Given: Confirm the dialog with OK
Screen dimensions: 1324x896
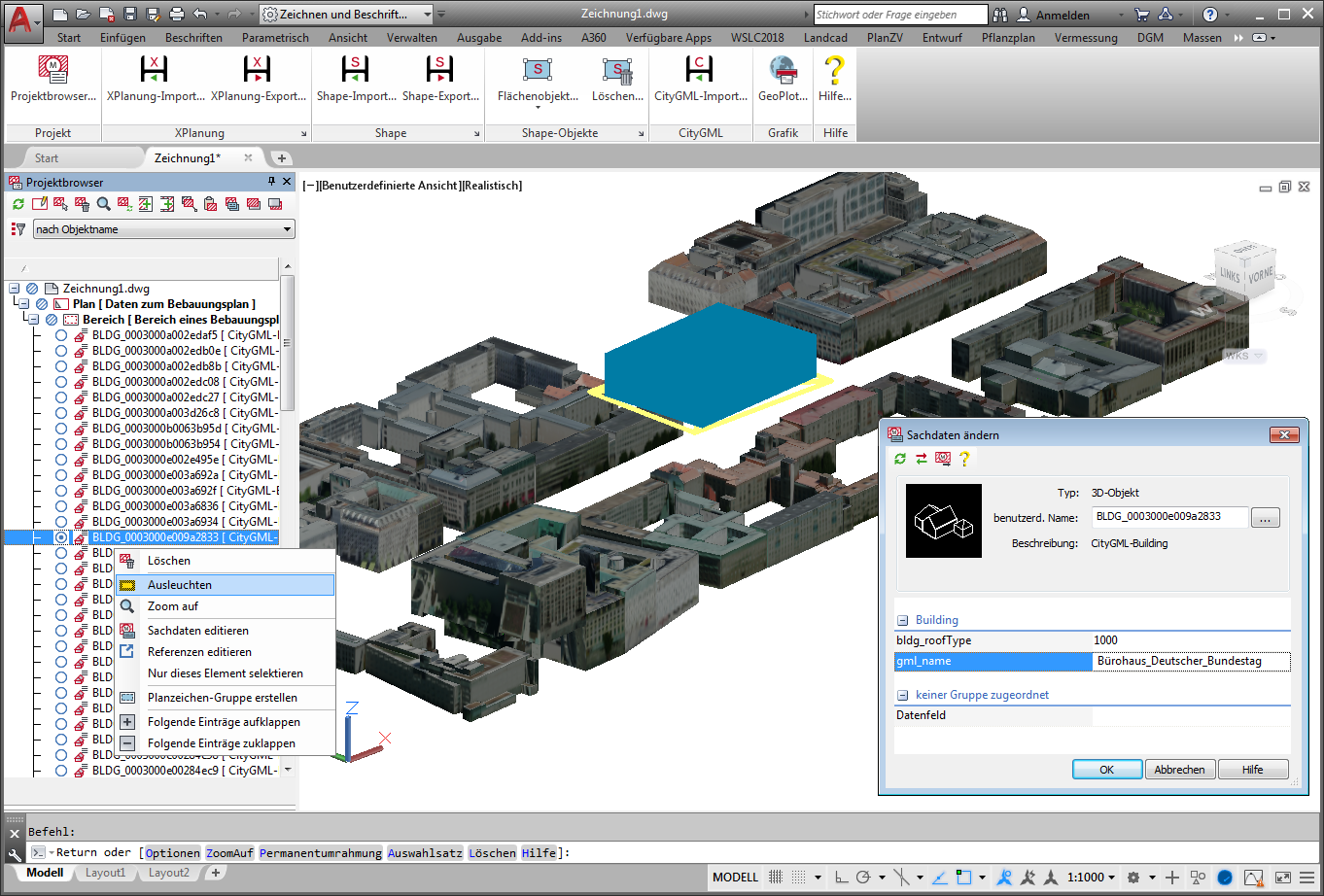Looking at the screenshot, I should click(x=1106, y=770).
